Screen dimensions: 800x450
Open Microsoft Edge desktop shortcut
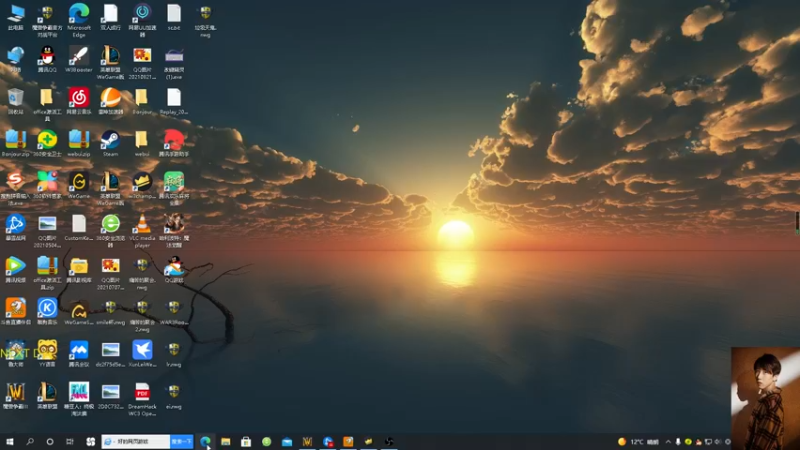point(79,20)
